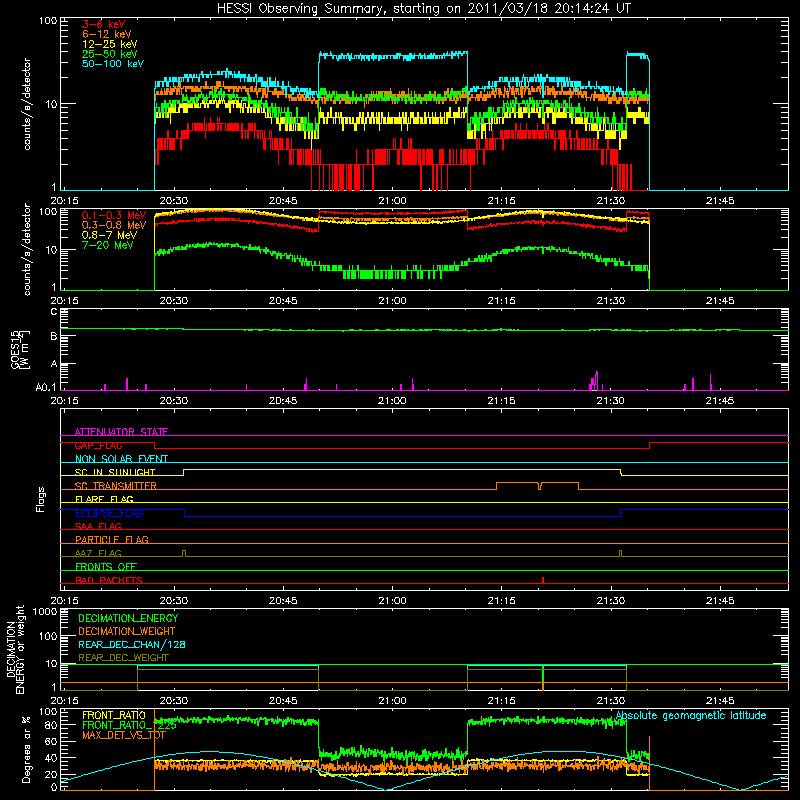Click the Flags panel axis title
Viewport: 800px width, 800px height.
(x=41, y=499)
